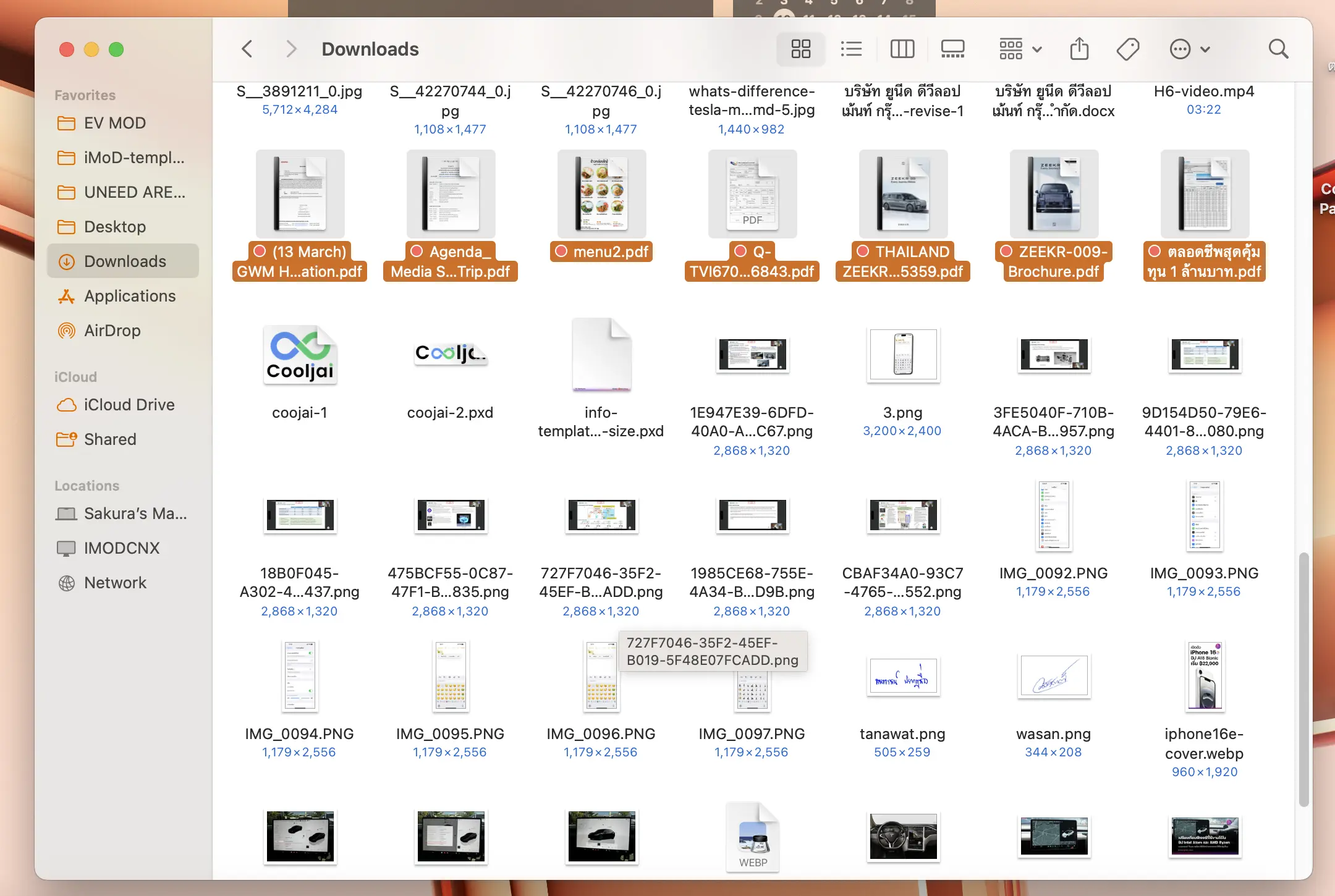
Task: Click the Share icon in toolbar
Action: [x=1079, y=49]
